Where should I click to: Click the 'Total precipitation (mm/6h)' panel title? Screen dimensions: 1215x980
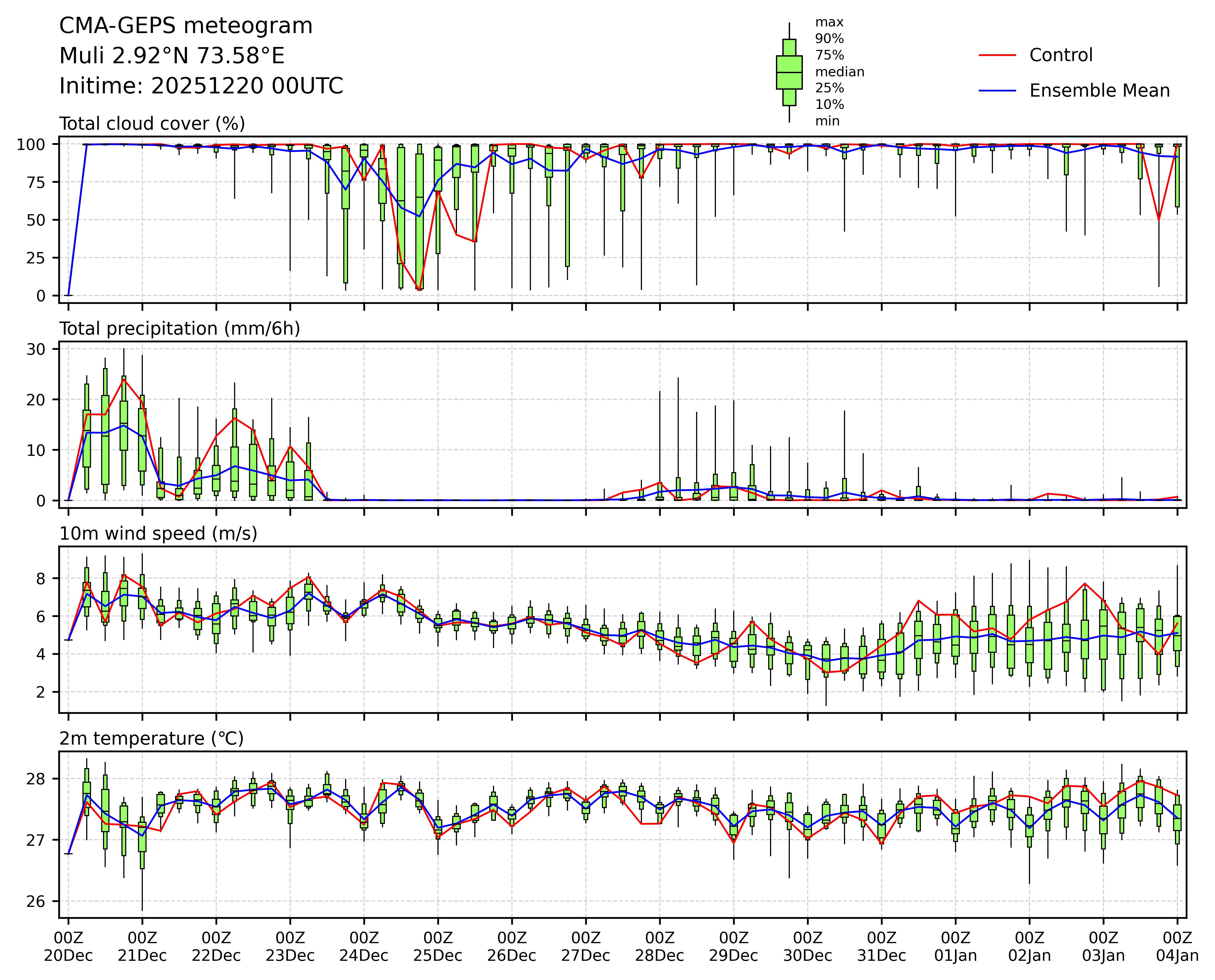click(x=180, y=329)
